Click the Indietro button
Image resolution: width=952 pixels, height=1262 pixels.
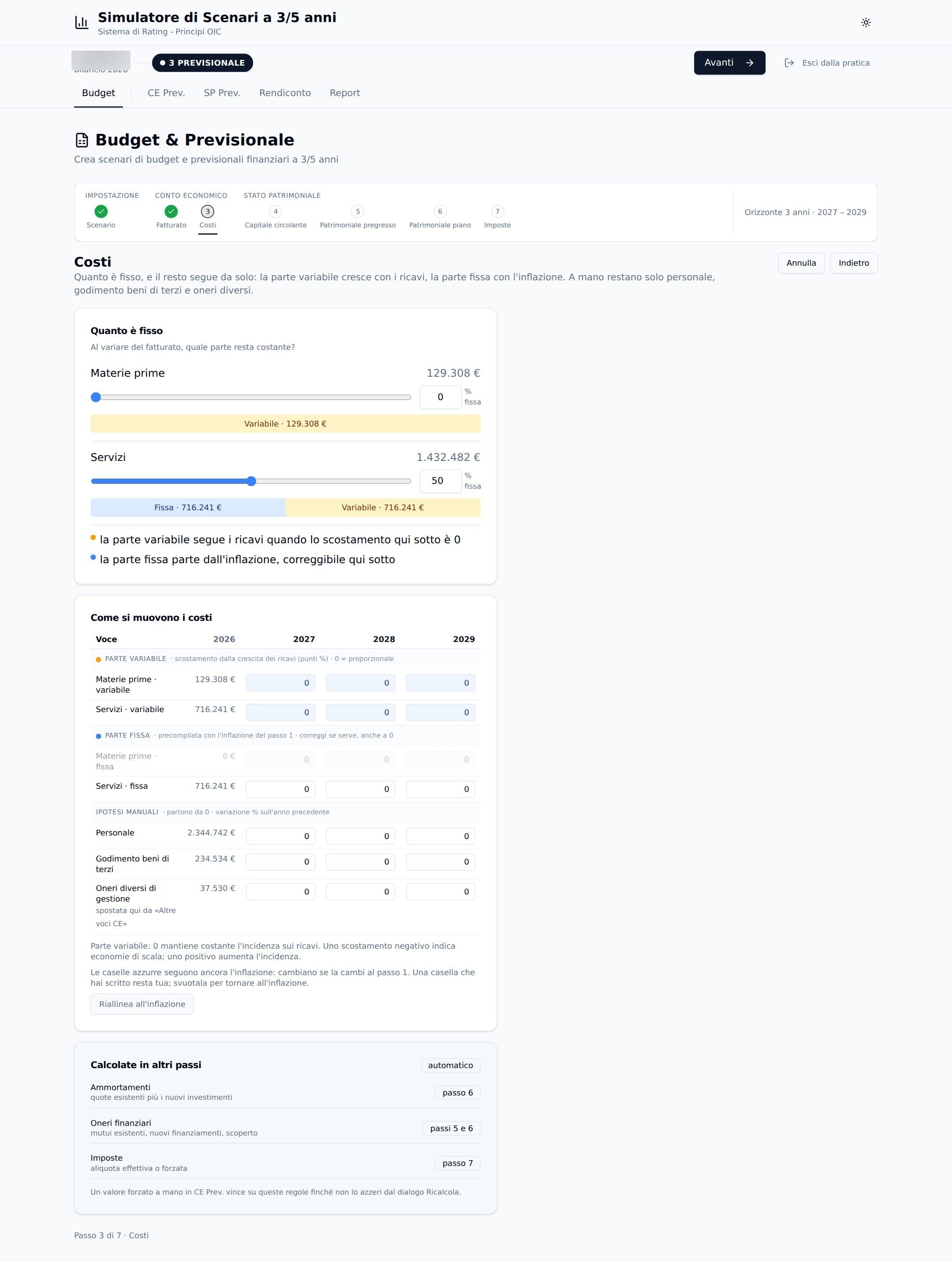point(854,263)
